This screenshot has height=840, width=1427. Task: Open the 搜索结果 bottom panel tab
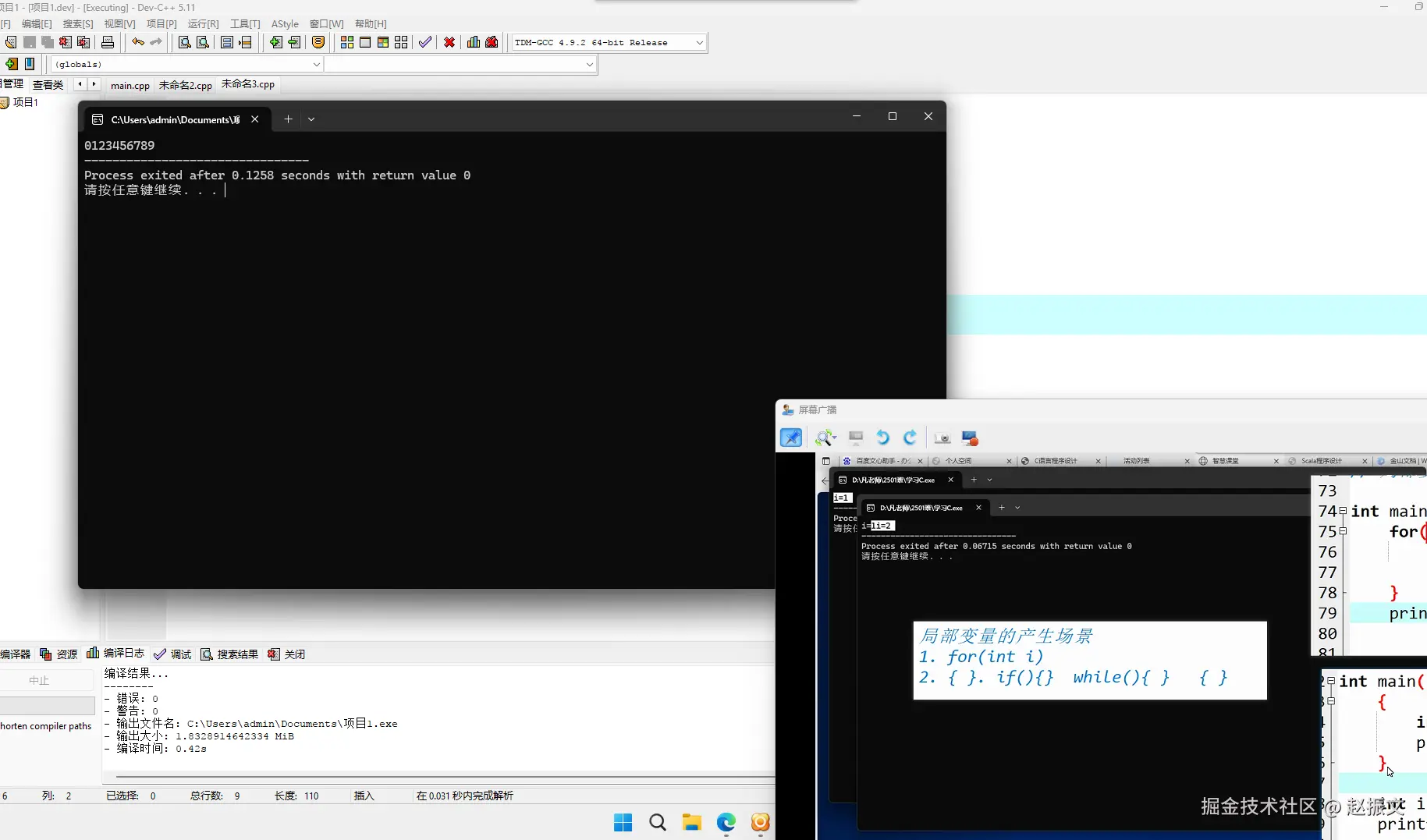pyautogui.click(x=229, y=654)
